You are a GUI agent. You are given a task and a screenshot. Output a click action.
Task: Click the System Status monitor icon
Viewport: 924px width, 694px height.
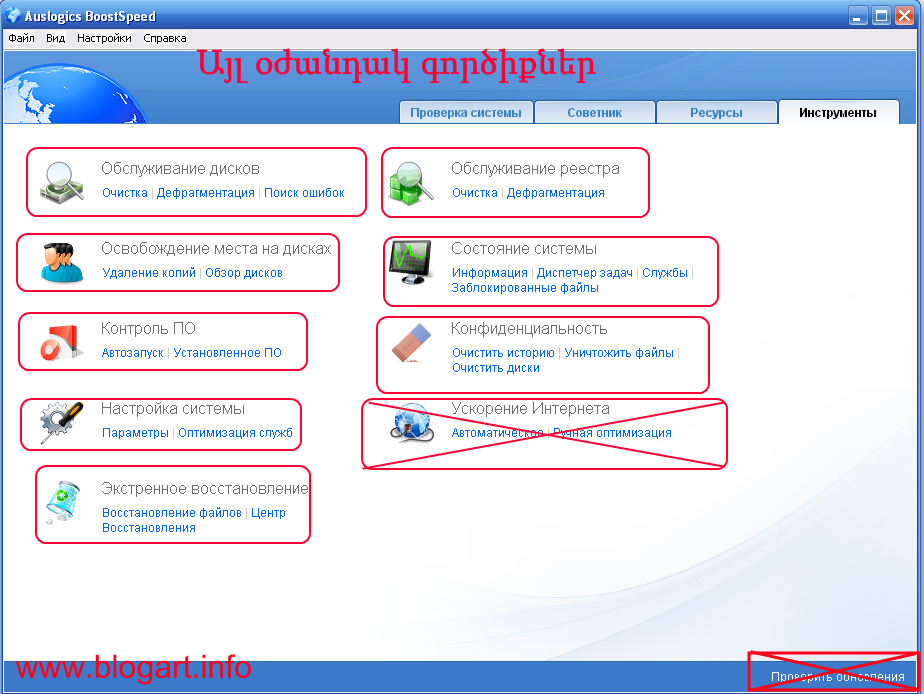pos(411,262)
